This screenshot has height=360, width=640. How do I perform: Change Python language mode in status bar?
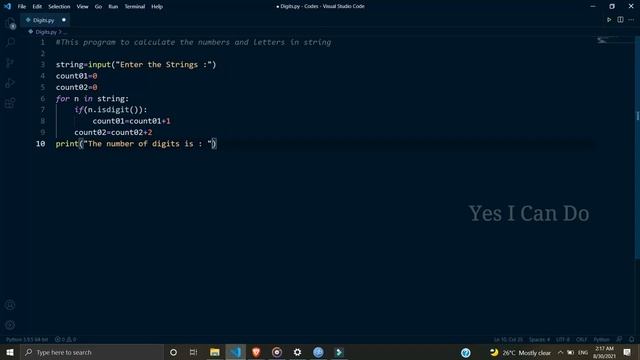(601, 340)
